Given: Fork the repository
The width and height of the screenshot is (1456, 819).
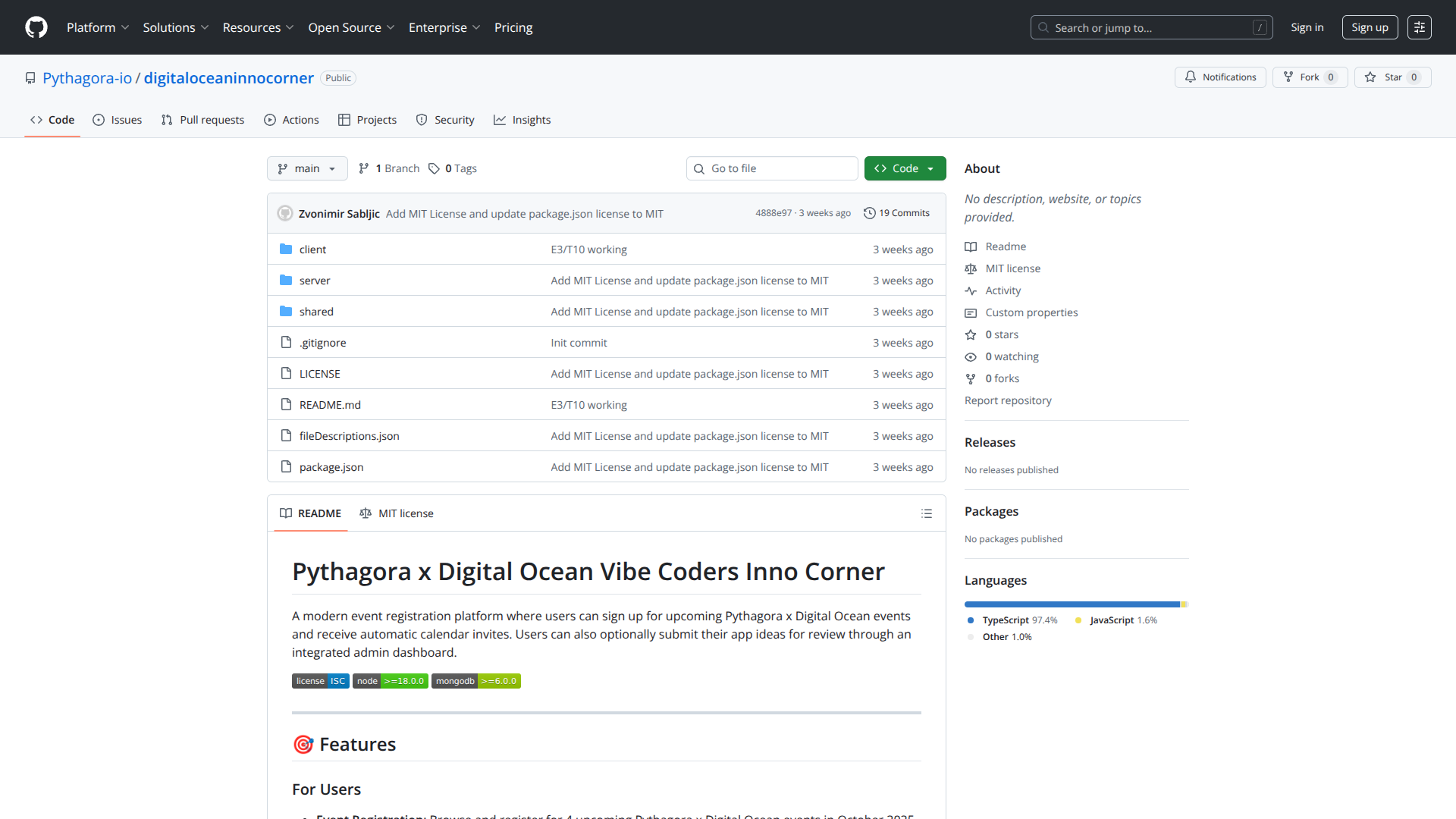Looking at the screenshot, I should coord(1309,77).
